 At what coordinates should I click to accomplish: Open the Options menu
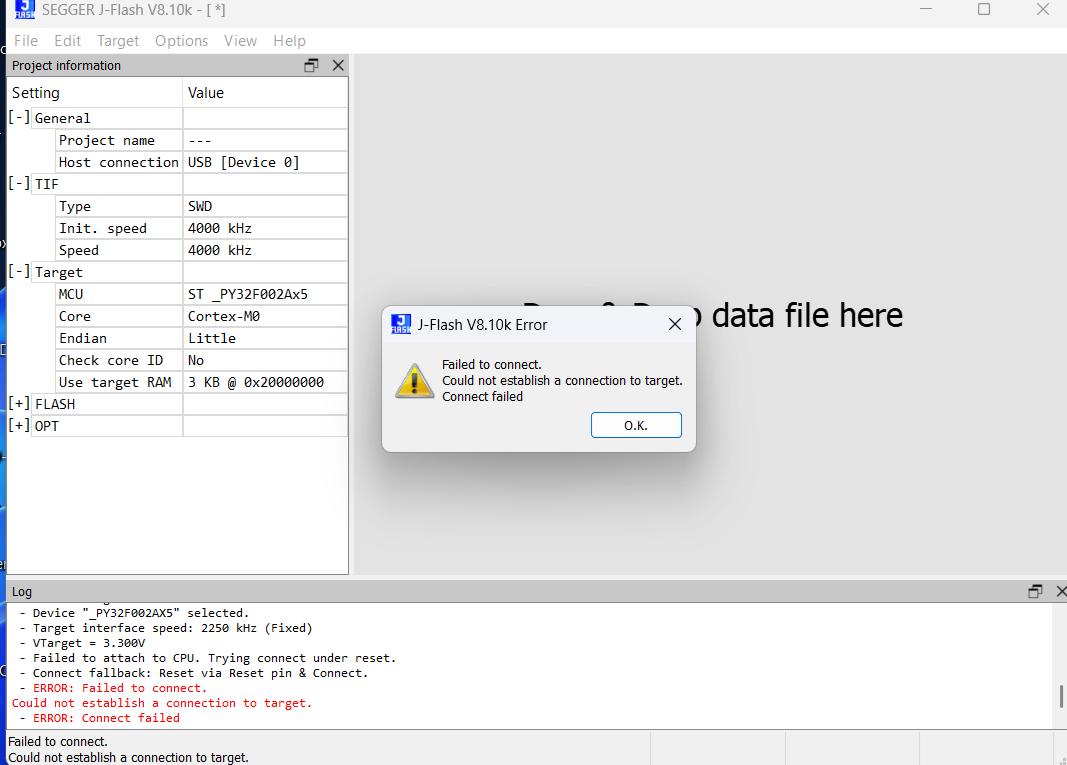[x=181, y=41]
